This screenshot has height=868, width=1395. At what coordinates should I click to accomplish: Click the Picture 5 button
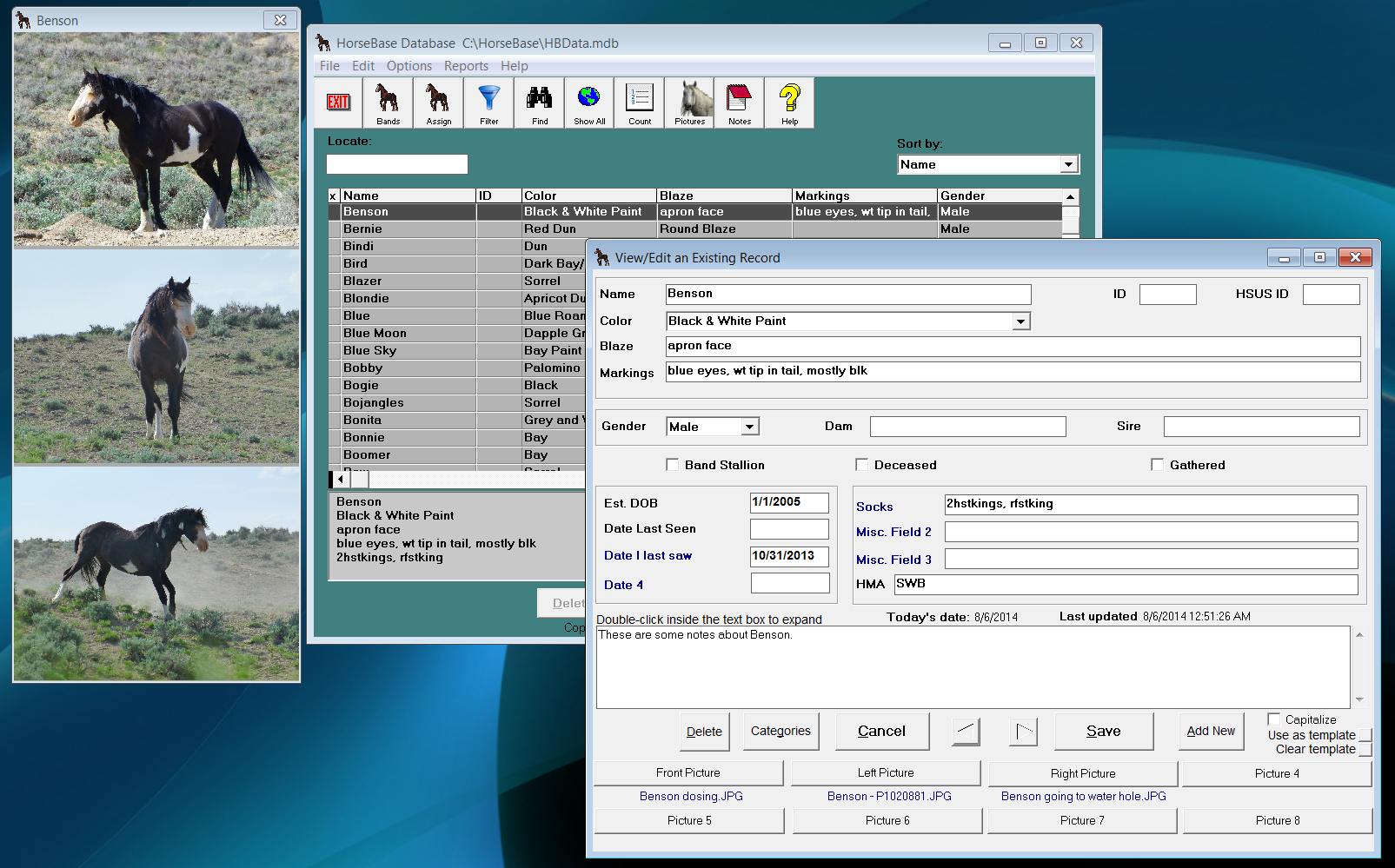689,820
